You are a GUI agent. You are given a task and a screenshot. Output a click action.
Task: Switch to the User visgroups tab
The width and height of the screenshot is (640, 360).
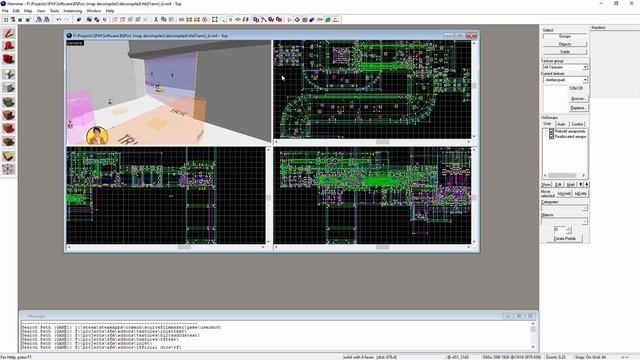pyautogui.click(x=547, y=124)
